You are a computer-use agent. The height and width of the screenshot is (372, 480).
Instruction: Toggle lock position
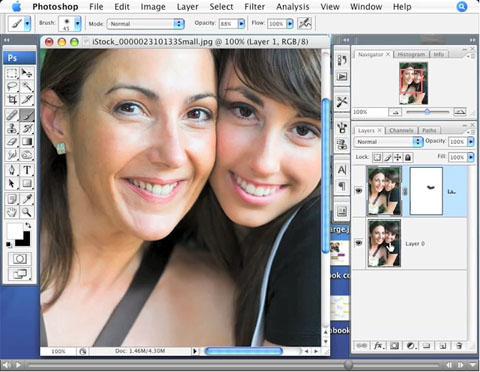coord(398,157)
